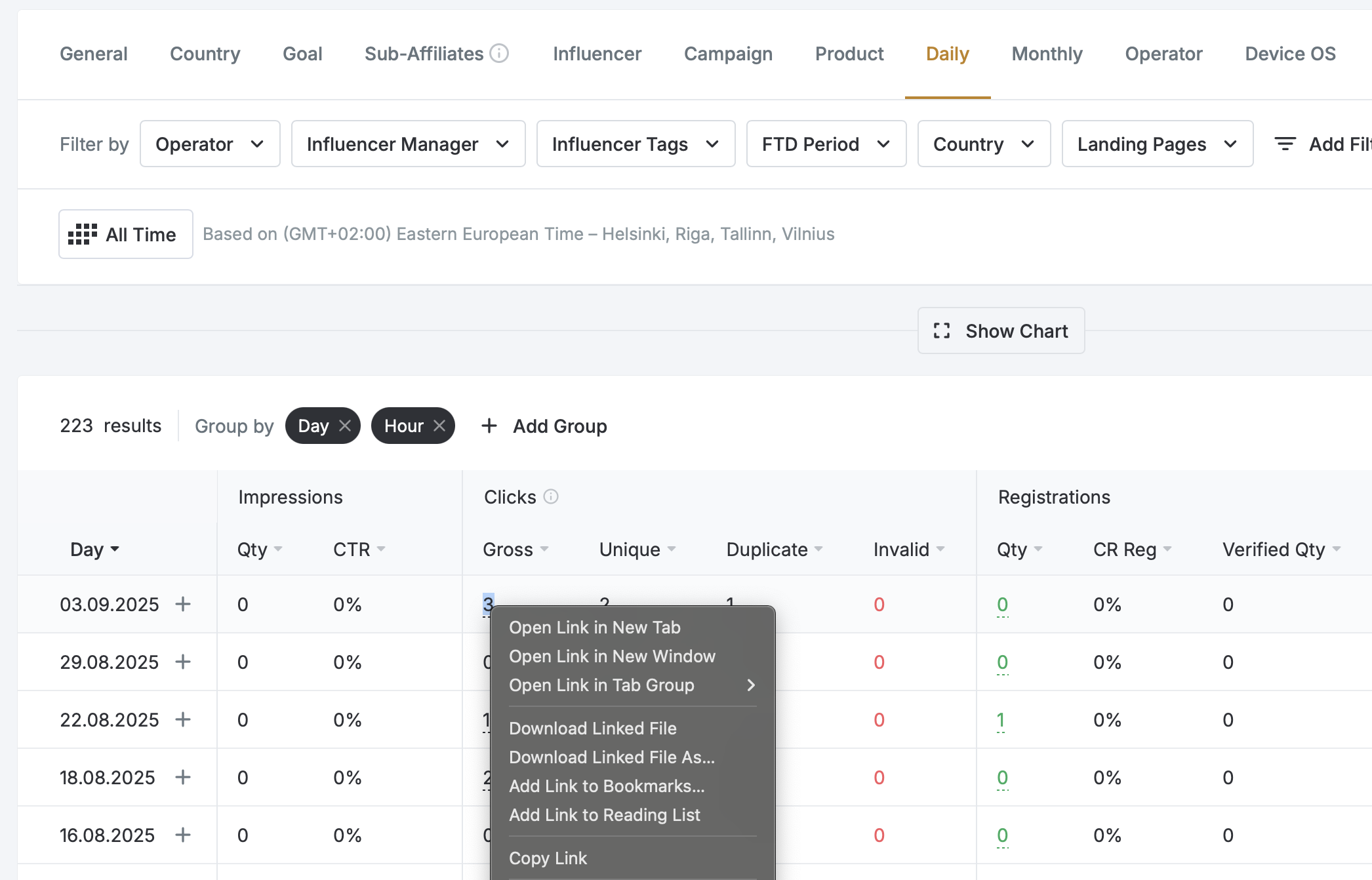Click Registrations Qty link for 22.08.2025
Screen dimensions: 1372x880
(x=1001, y=720)
